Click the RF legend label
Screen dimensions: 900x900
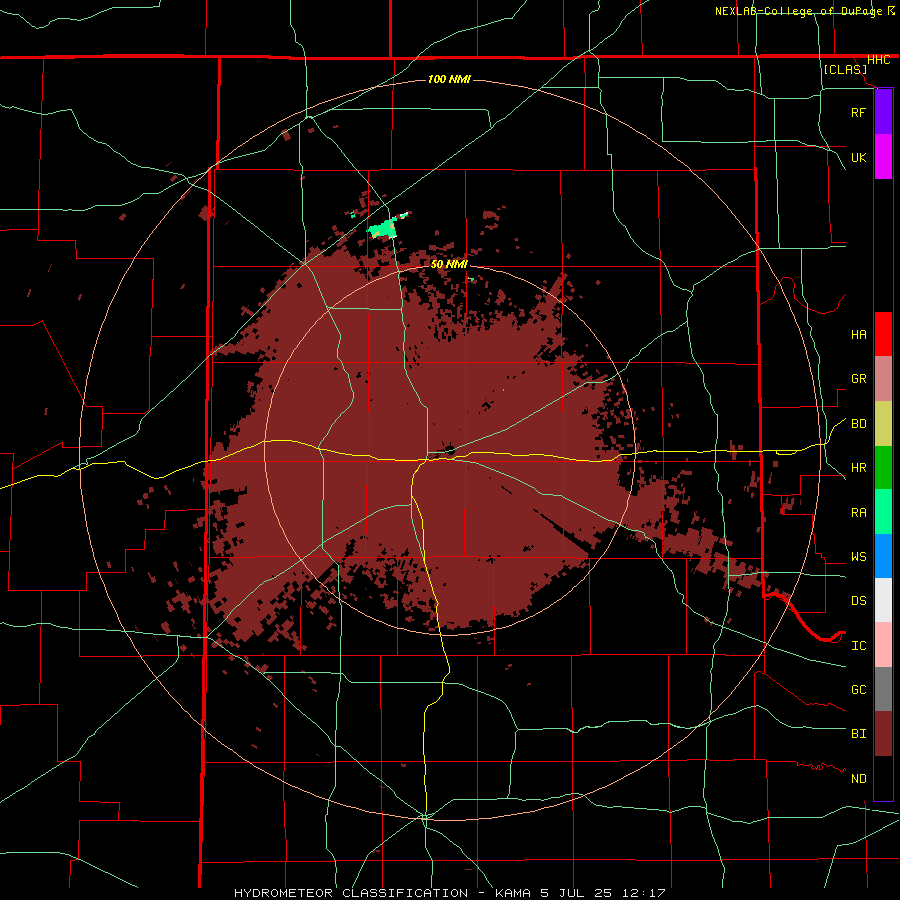coord(858,112)
